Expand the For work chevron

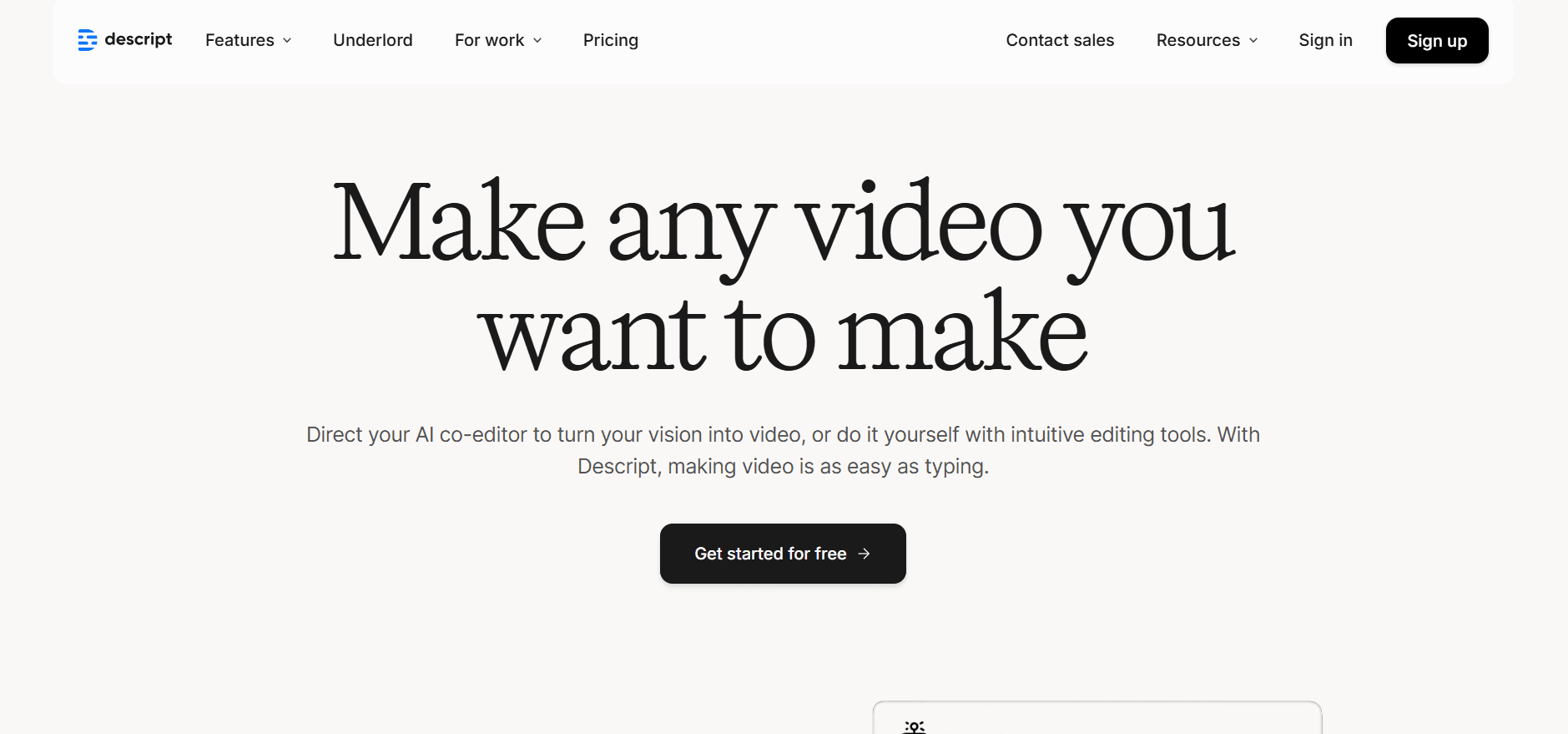[537, 40]
